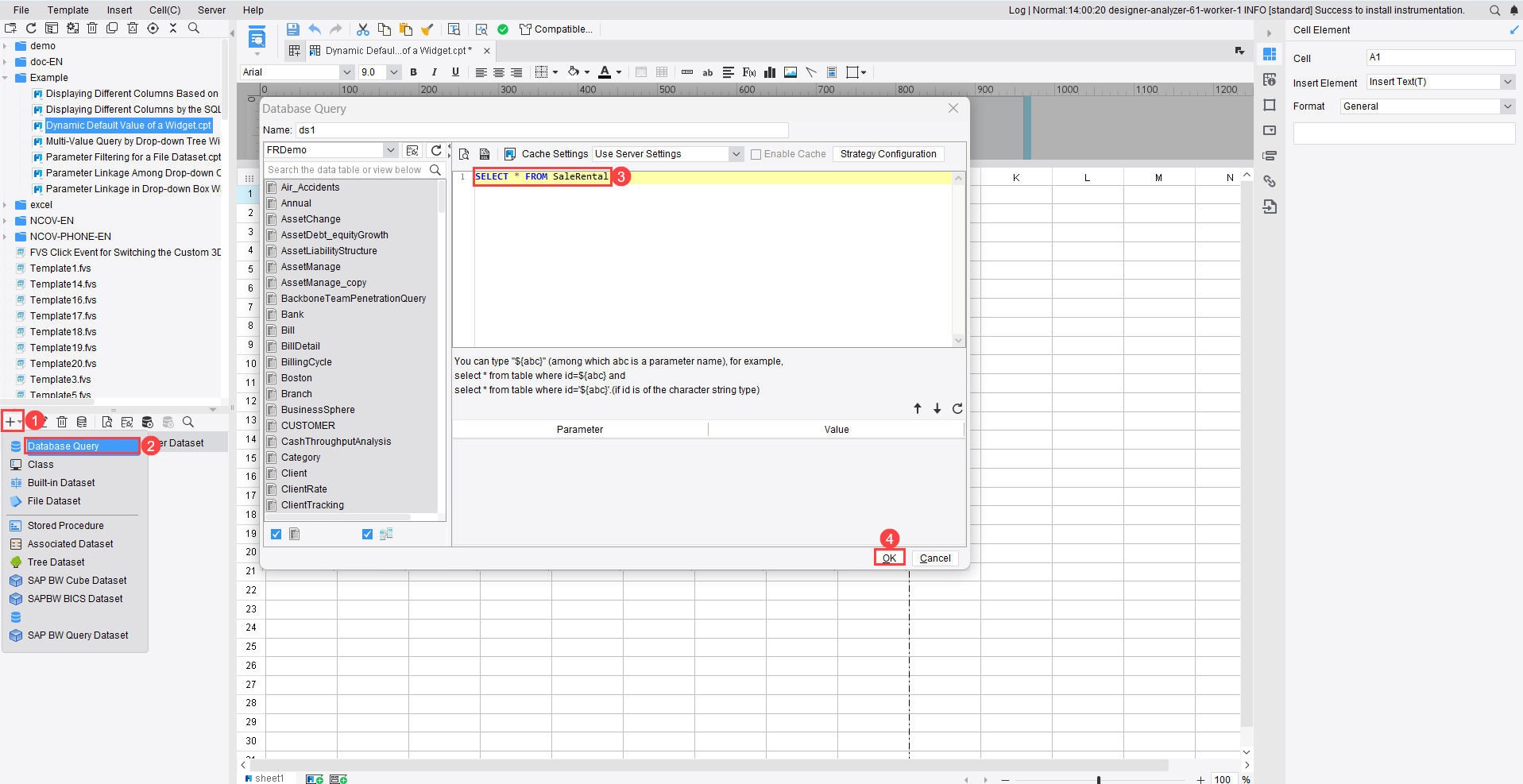
Task: Choose Stored Procedure from the dataset menu
Action: (x=66, y=526)
